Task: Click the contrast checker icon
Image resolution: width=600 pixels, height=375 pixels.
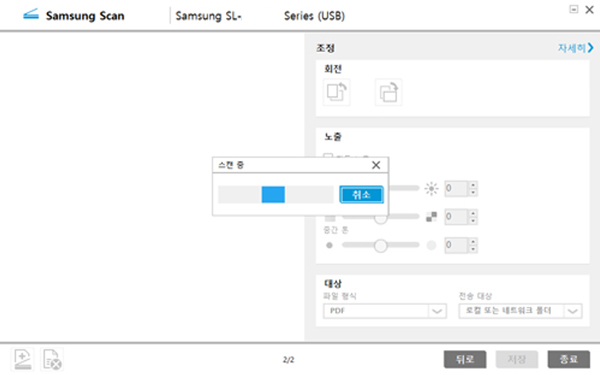Action: click(431, 217)
